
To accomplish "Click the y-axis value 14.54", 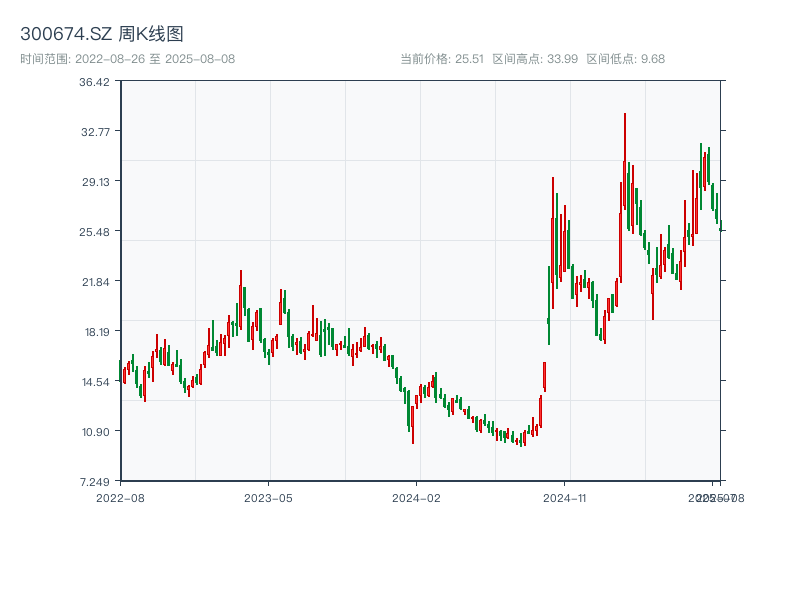I will [x=95, y=382].
